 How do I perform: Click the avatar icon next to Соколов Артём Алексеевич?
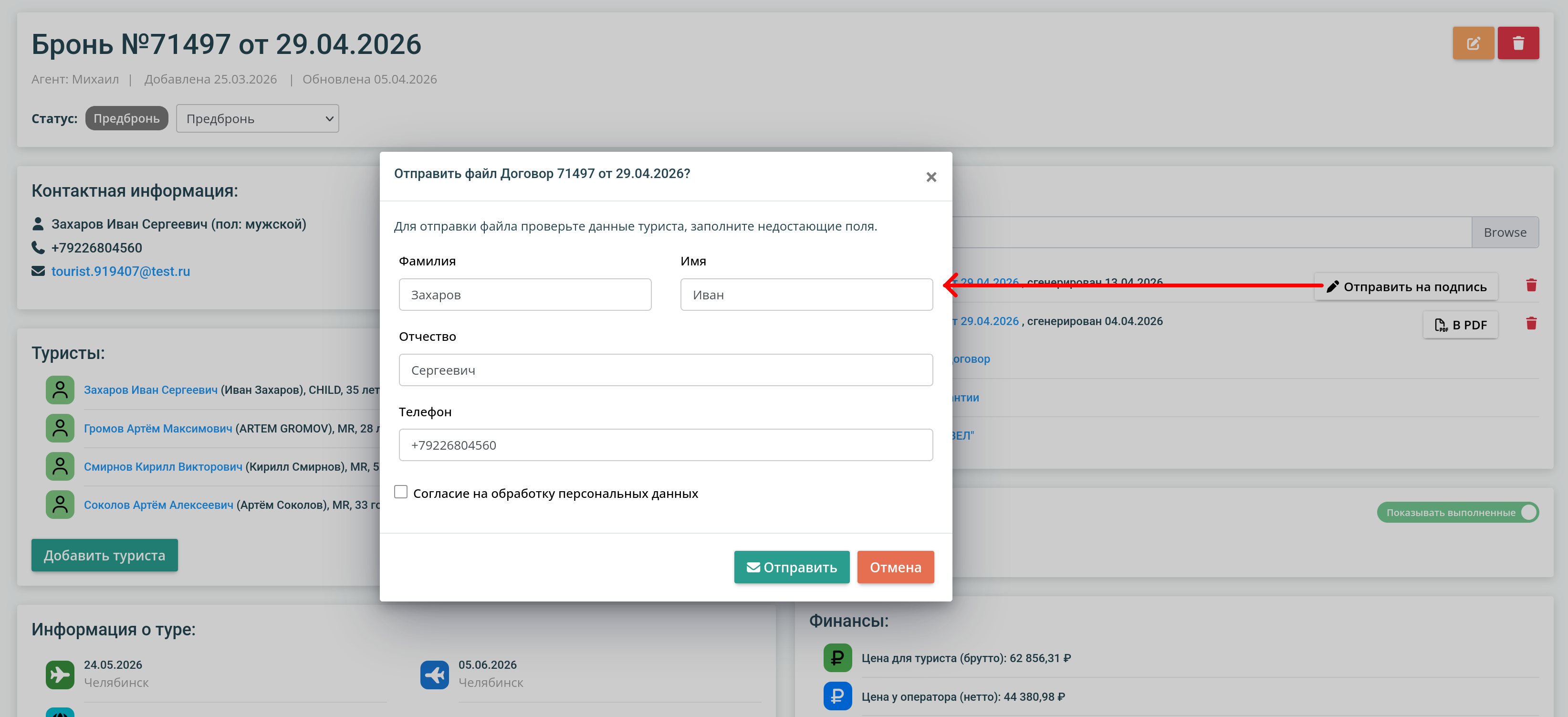60,505
